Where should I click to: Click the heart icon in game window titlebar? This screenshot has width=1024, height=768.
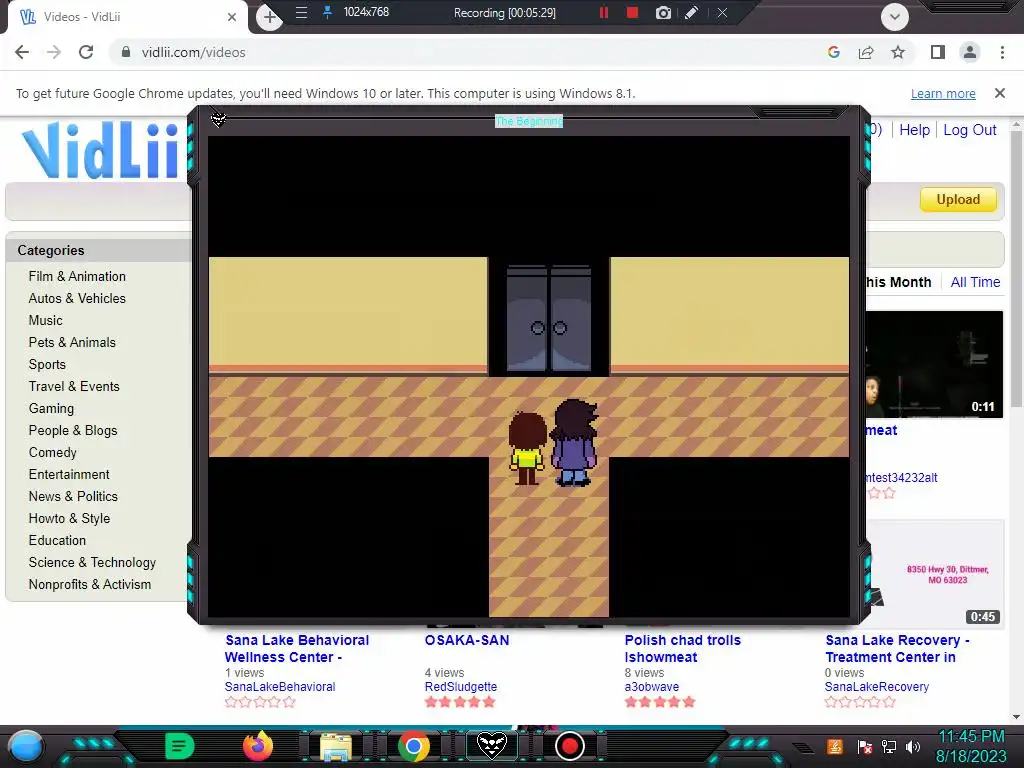219,120
